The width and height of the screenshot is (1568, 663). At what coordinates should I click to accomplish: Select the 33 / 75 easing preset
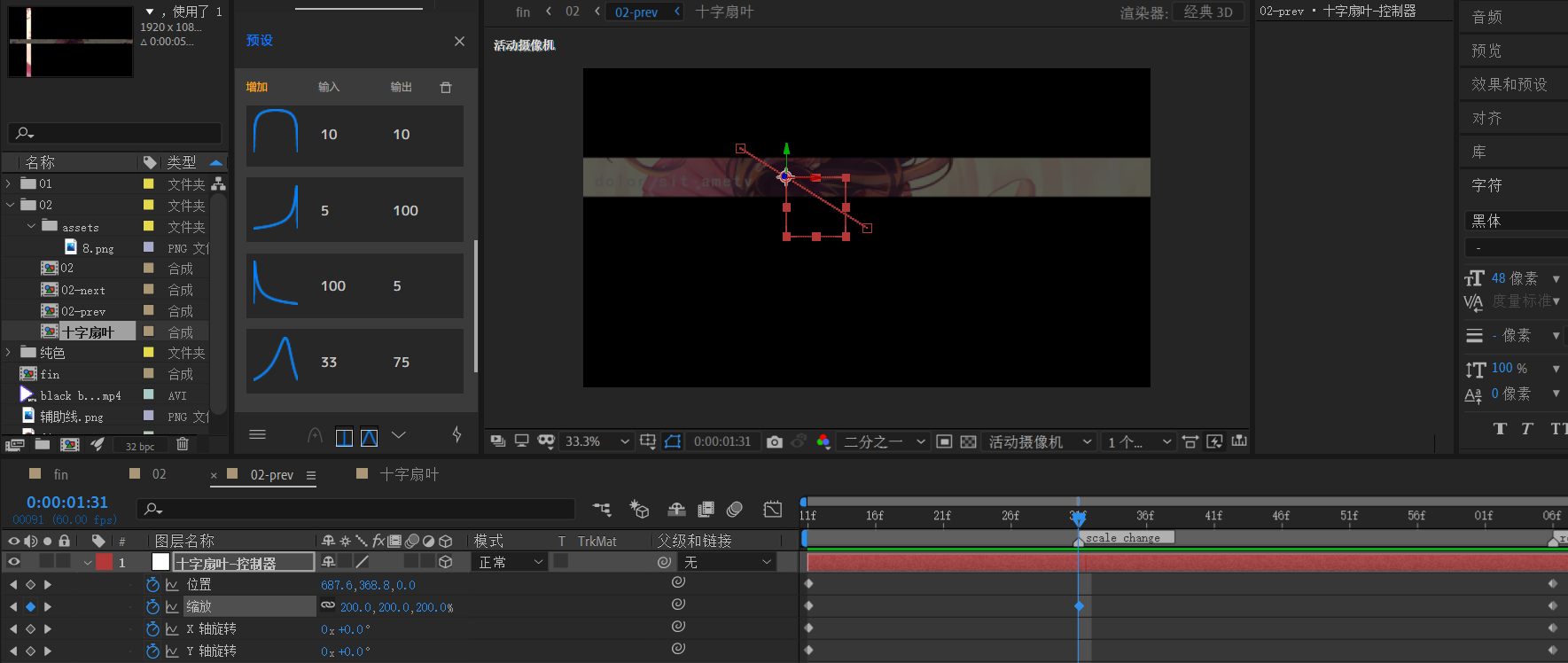pyautogui.click(x=355, y=362)
